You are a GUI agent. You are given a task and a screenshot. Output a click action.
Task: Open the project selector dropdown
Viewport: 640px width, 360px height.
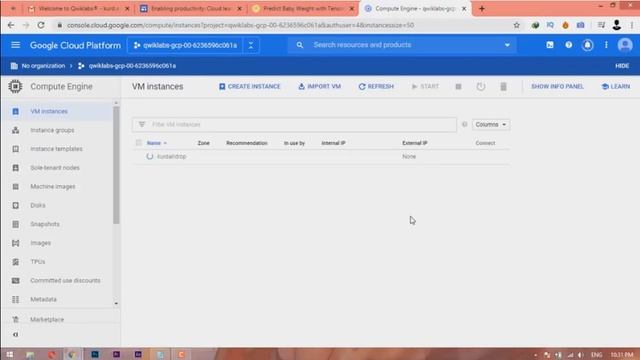click(x=185, y=45)
